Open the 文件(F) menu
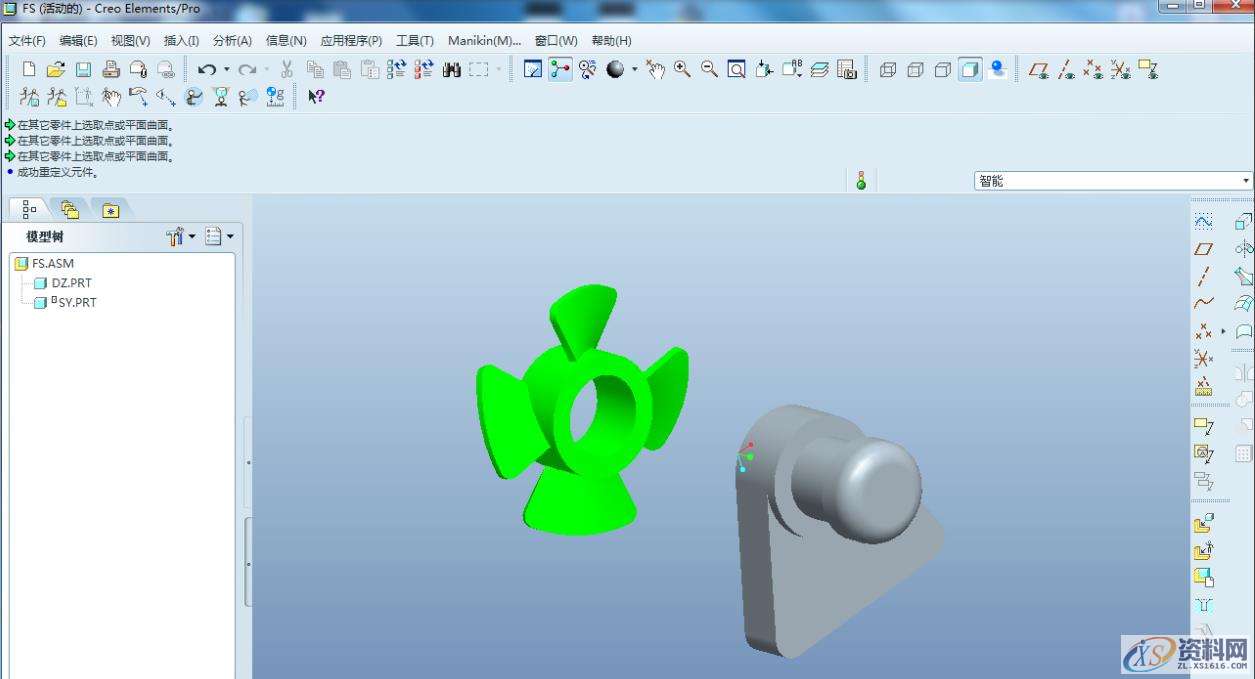The width and height of the screenshot is (1255, 679). click(27, 41)
